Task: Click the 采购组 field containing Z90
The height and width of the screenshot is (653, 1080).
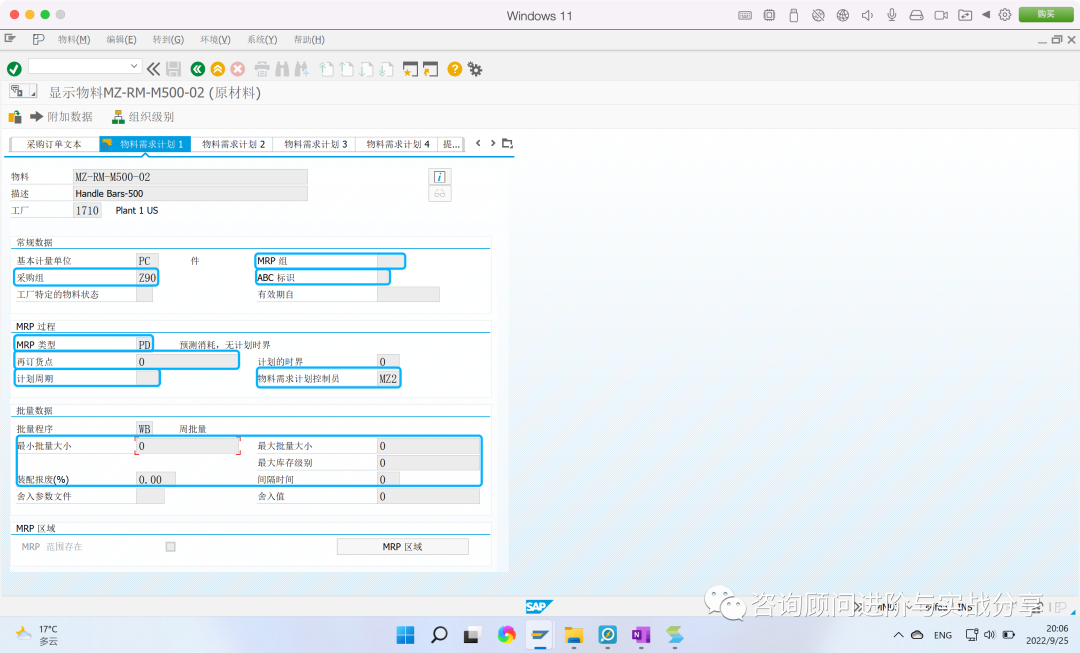Action: coord(145,277)
